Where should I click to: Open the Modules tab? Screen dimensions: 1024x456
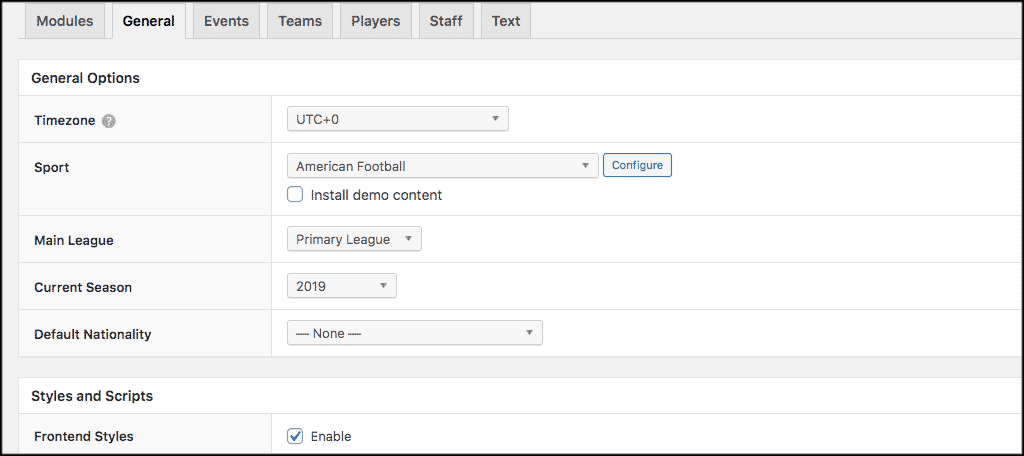point(64,21)
